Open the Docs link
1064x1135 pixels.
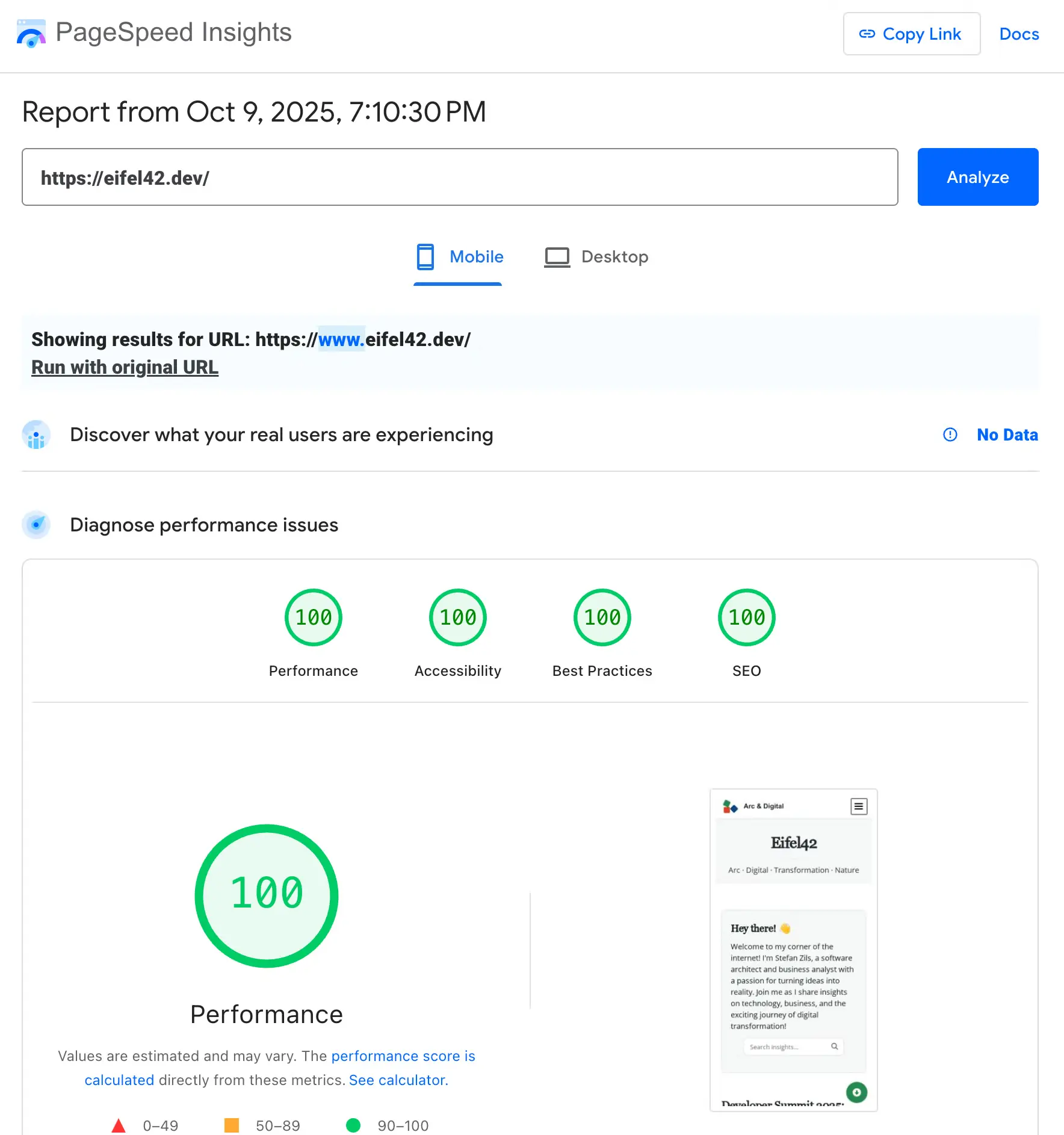coord(1019,34)
